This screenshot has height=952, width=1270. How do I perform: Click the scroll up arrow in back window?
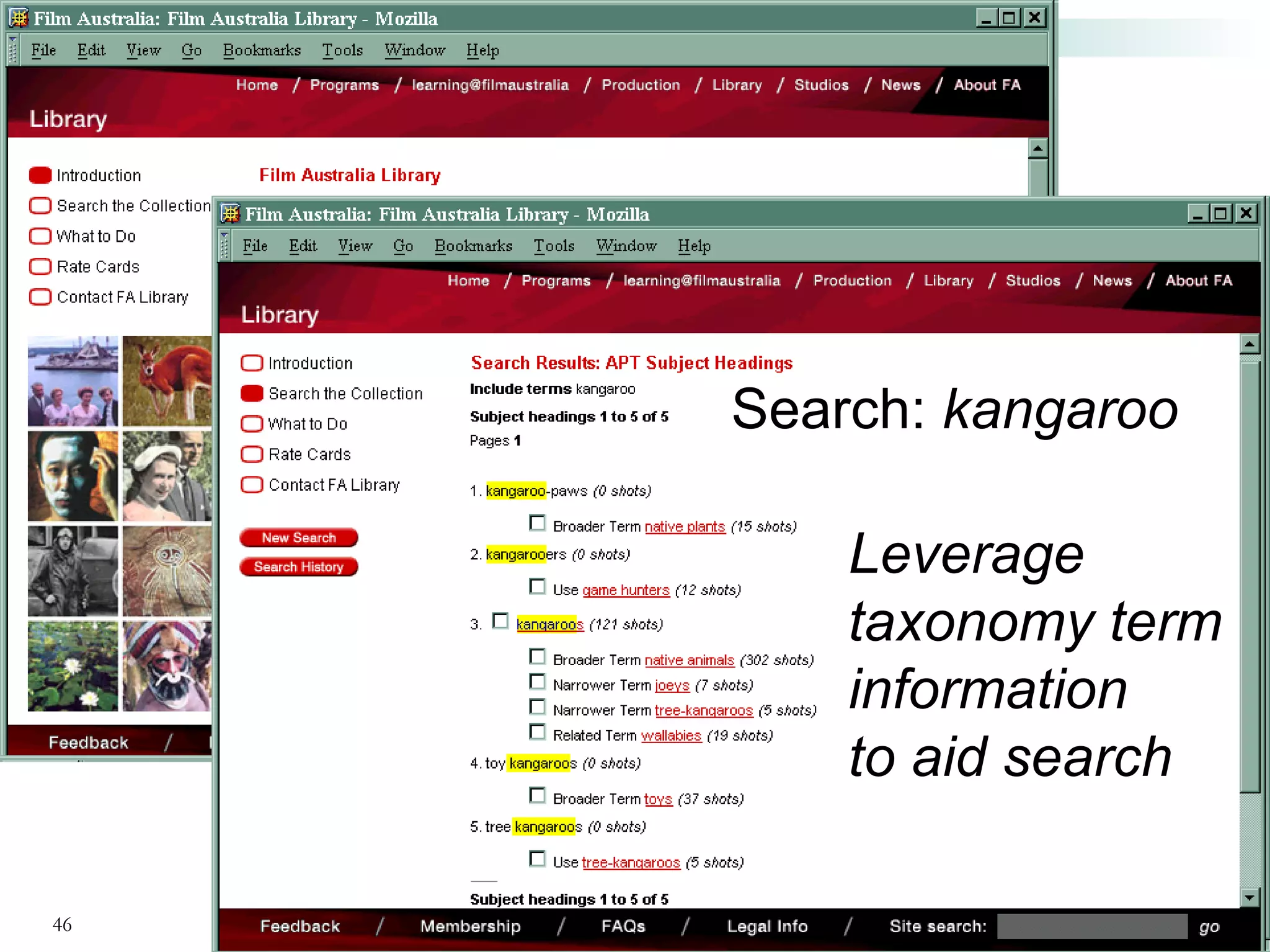tap(1037, 149)
